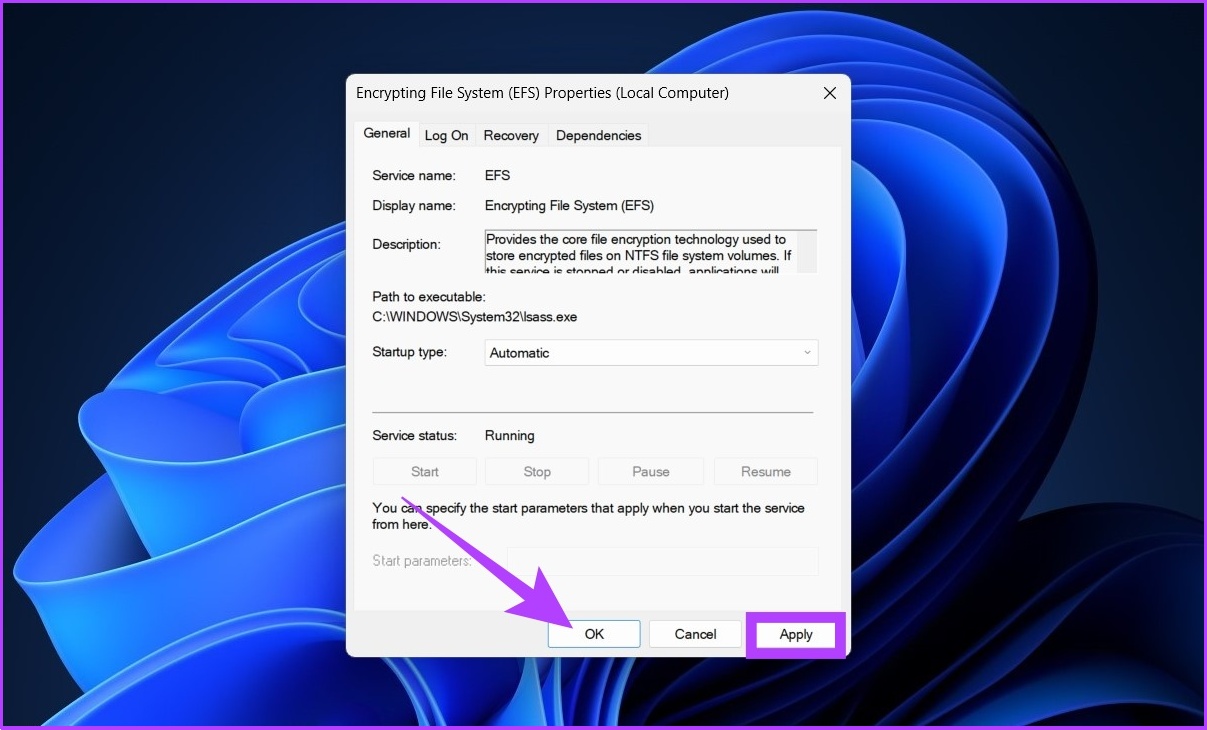Click the Resume service button
Screen dimensions: 1207x730
point(766,472)
